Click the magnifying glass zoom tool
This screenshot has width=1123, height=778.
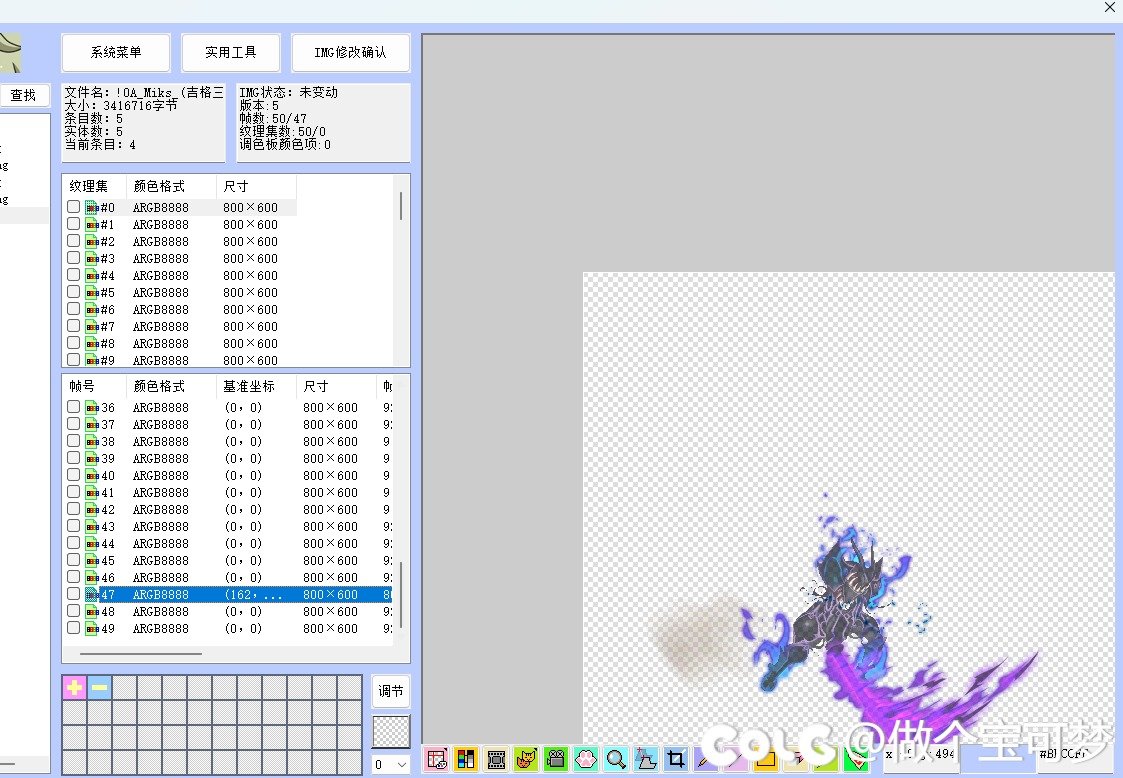pyautogui.click(x=616, y=759)
